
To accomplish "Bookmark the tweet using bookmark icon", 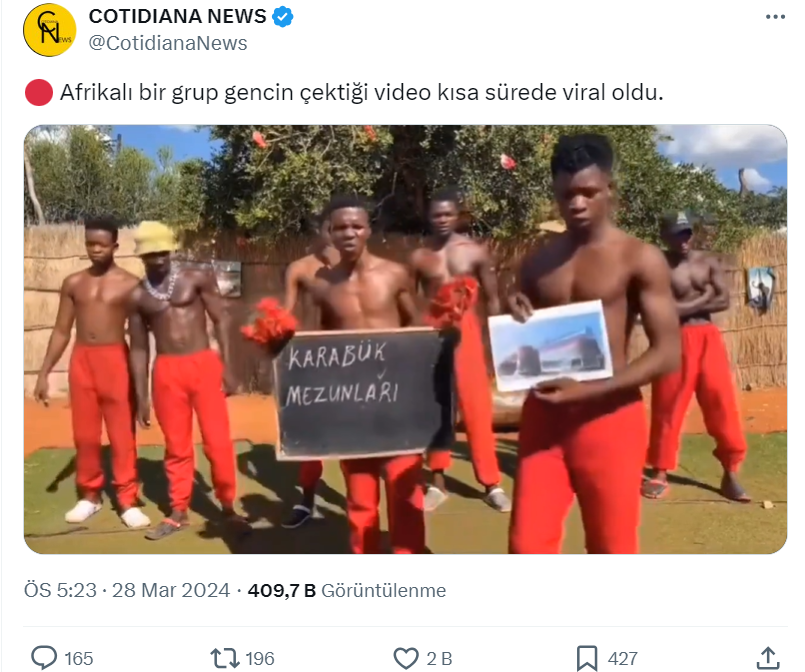I will click(587, 658).
